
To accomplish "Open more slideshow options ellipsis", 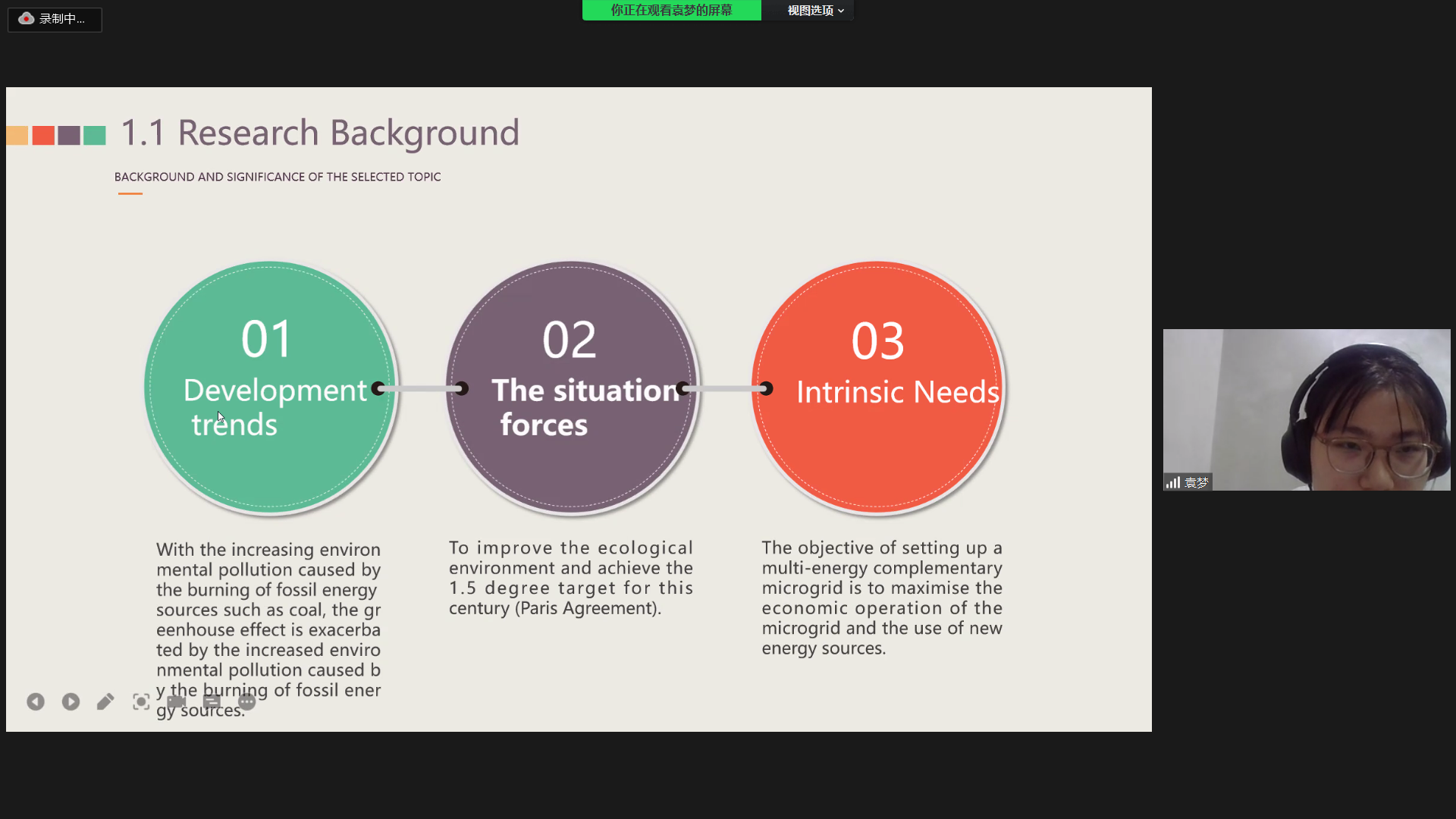I will [x=247, y=702].
